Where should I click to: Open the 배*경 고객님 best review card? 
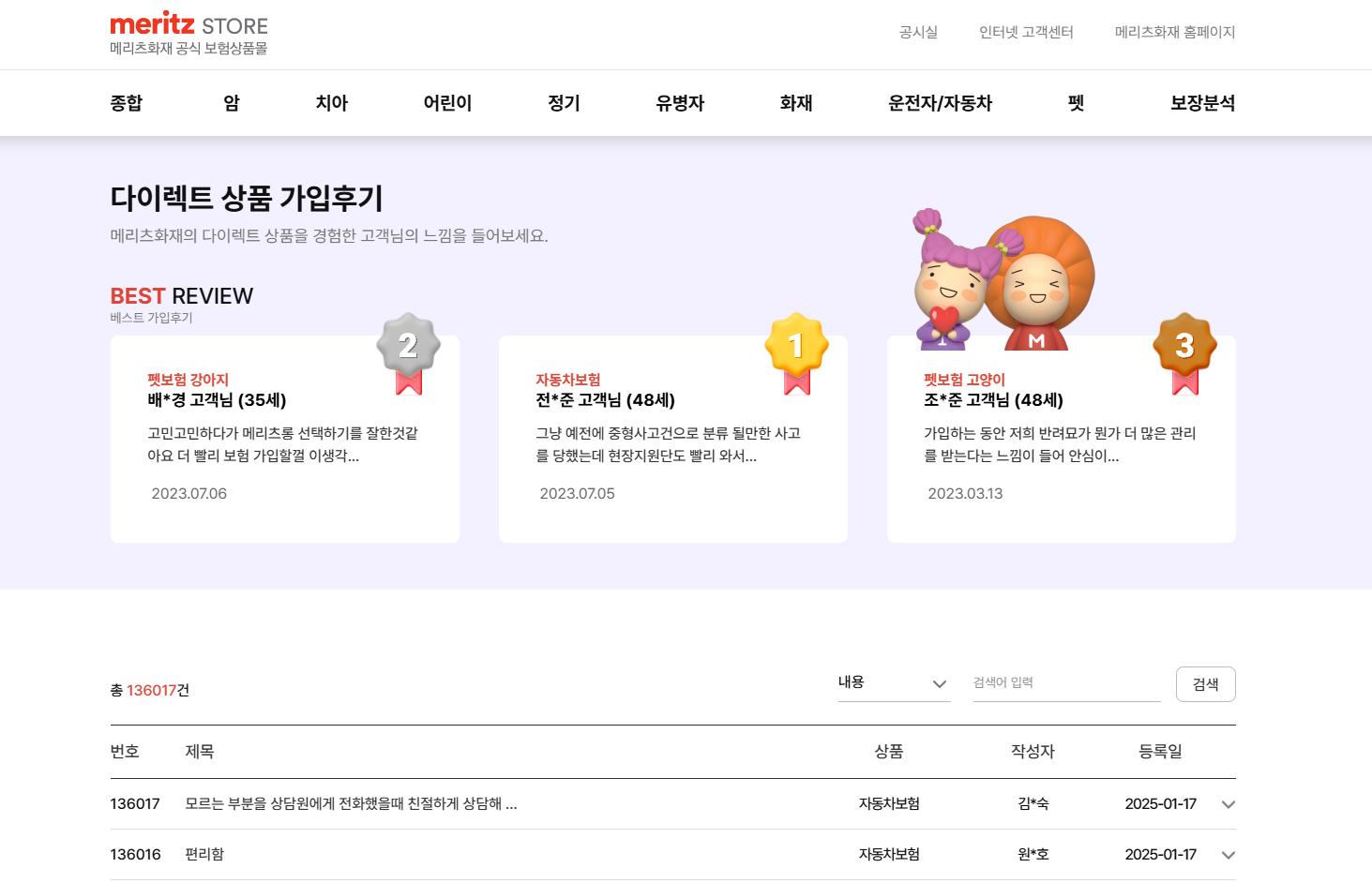coord(285,439)
